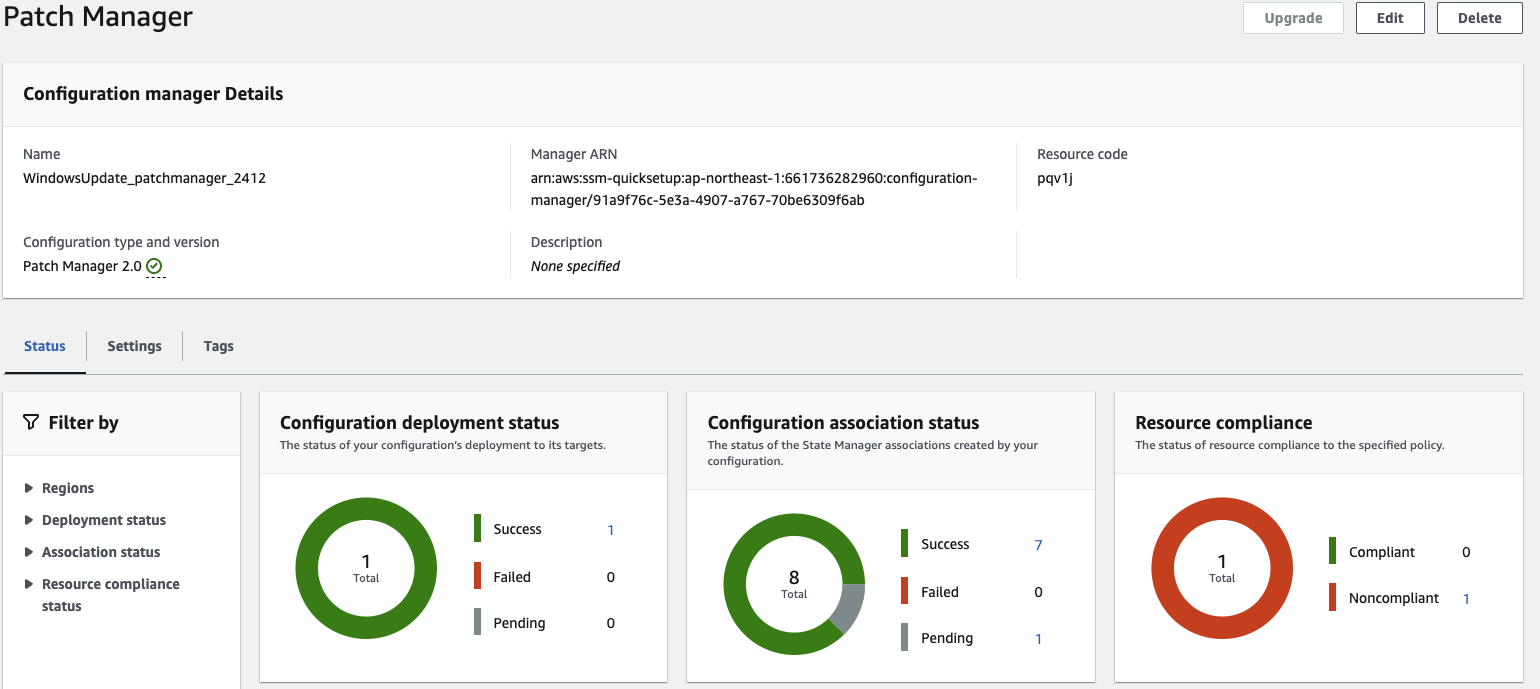Screen dimensions: 1540x689
Task: Click the Upgrade button
Action: pyautogui.click(x=1293, y=17)
